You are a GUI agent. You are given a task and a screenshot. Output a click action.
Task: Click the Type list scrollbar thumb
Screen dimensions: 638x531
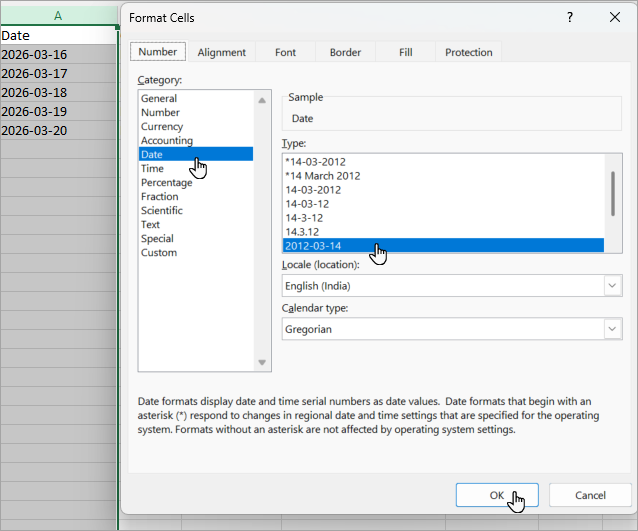pos(613,194)
